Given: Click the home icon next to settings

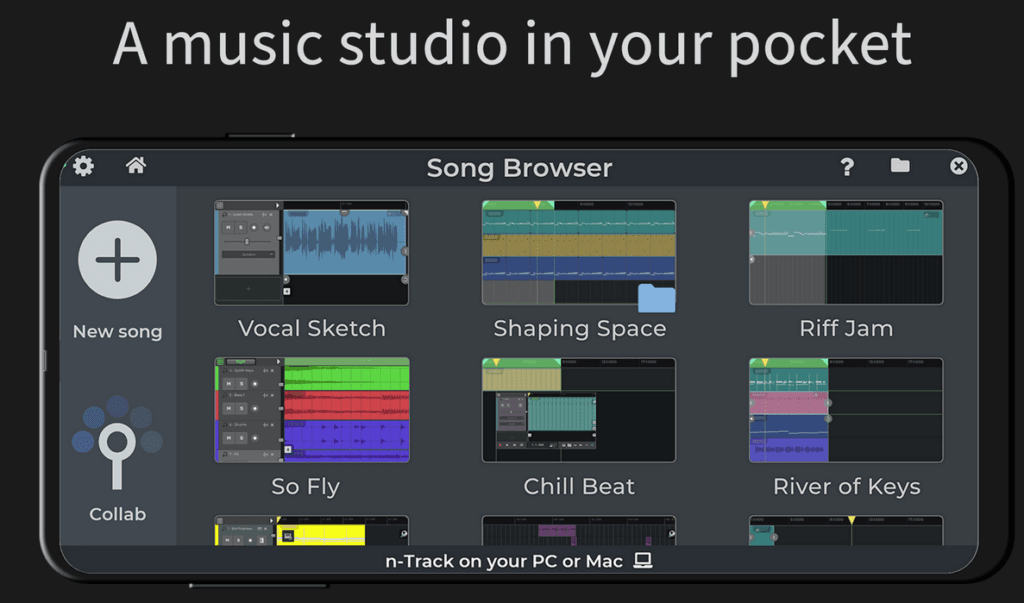Looking at the screenshot, I should (136, 166).
